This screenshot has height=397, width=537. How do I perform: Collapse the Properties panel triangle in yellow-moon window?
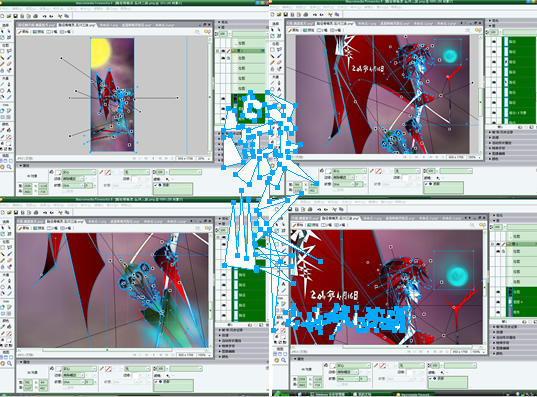pos(21,165)
